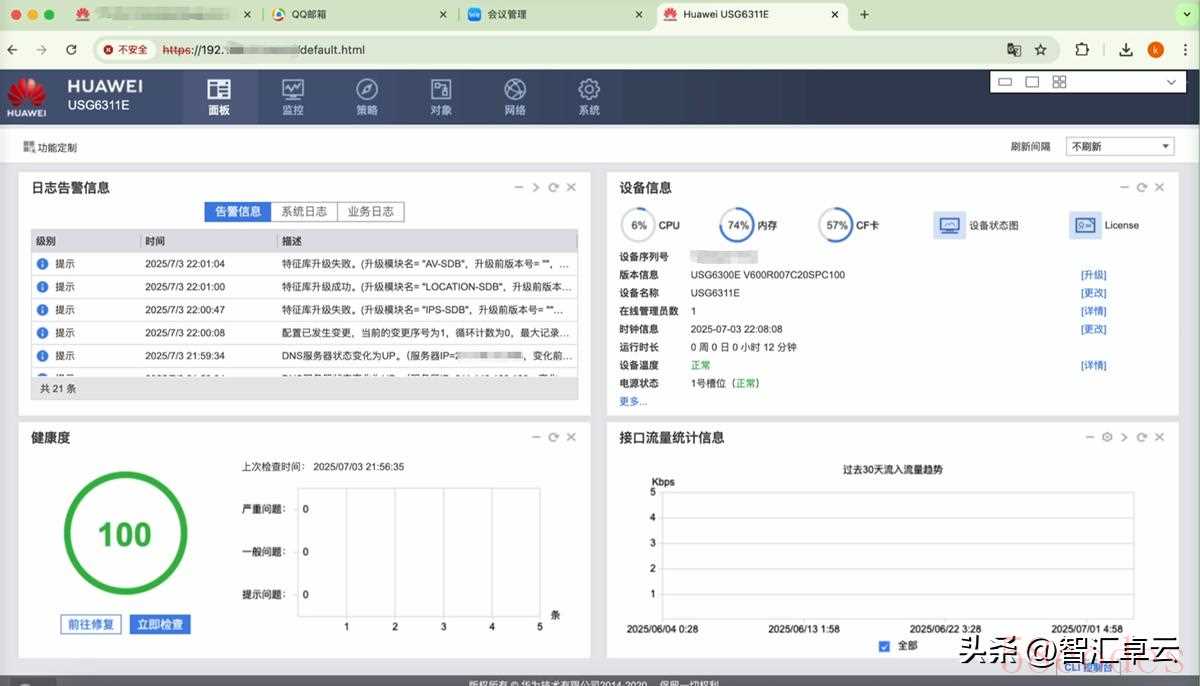Open the 对象 object icon
Image resolution: width=1200 pixels, height=686 pixels.
pos(441,96)
